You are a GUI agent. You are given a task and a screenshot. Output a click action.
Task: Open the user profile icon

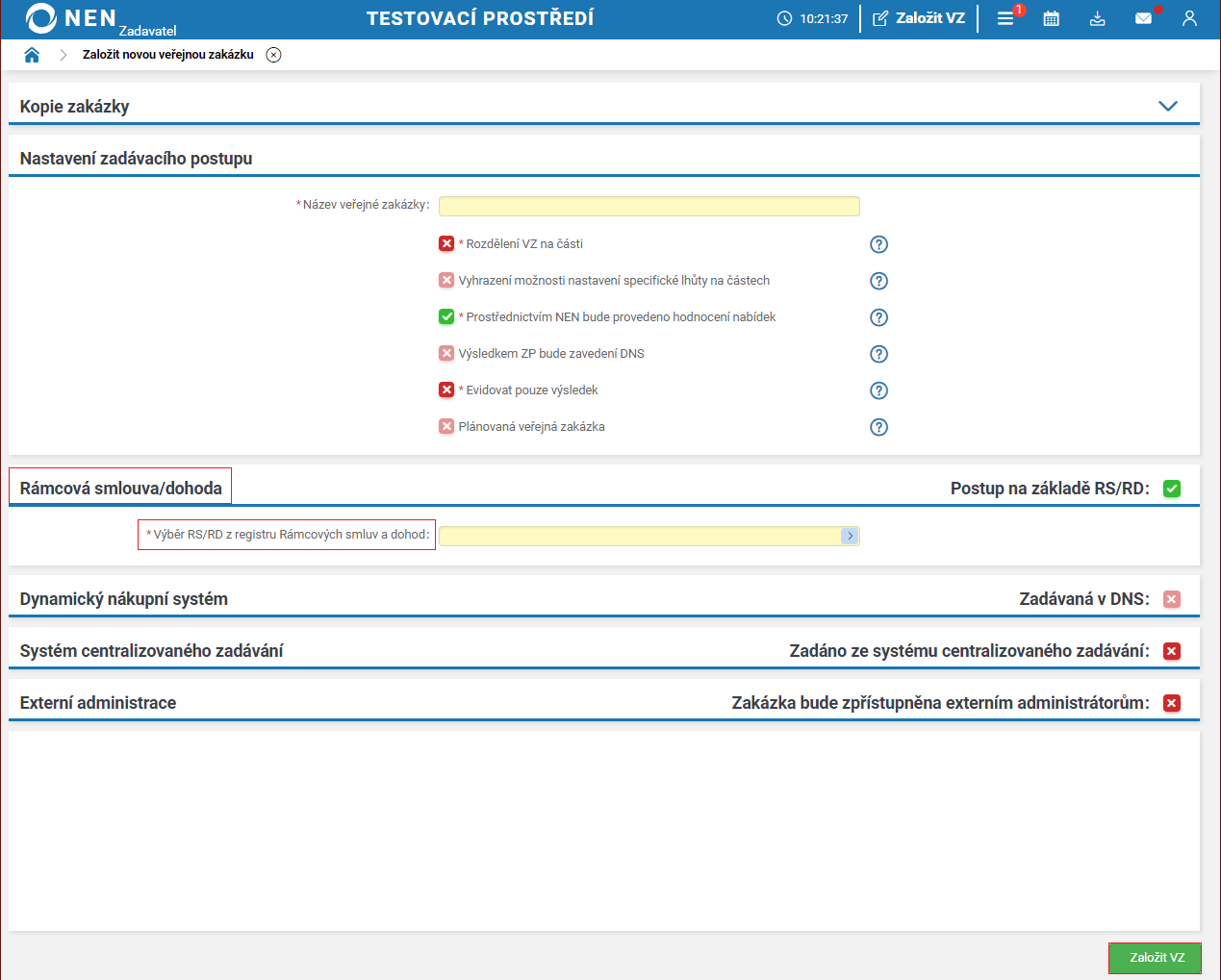[1189, 18]
